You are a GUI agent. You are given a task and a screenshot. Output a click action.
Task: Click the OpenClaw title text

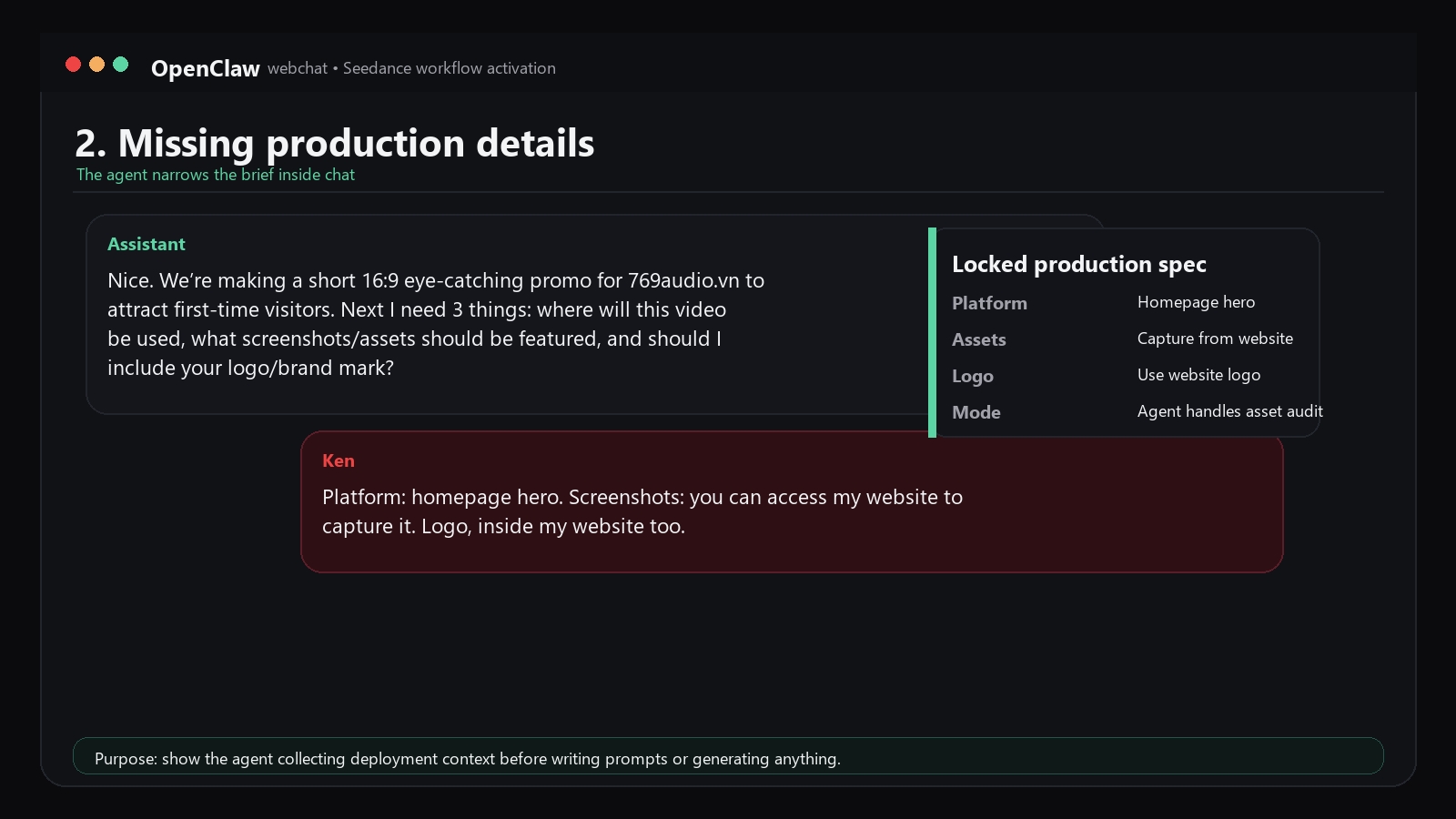click(x=206, y=68)
